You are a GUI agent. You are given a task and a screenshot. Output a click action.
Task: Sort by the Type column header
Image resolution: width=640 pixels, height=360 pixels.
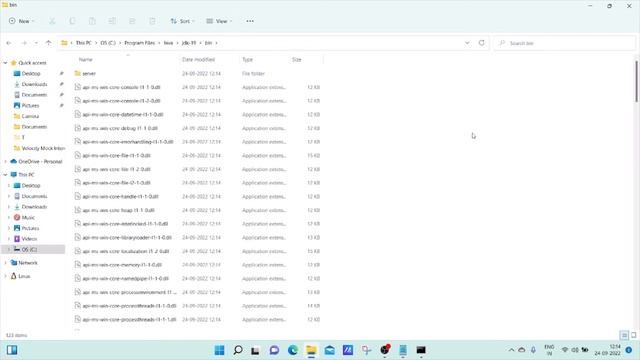click(248, 60)
